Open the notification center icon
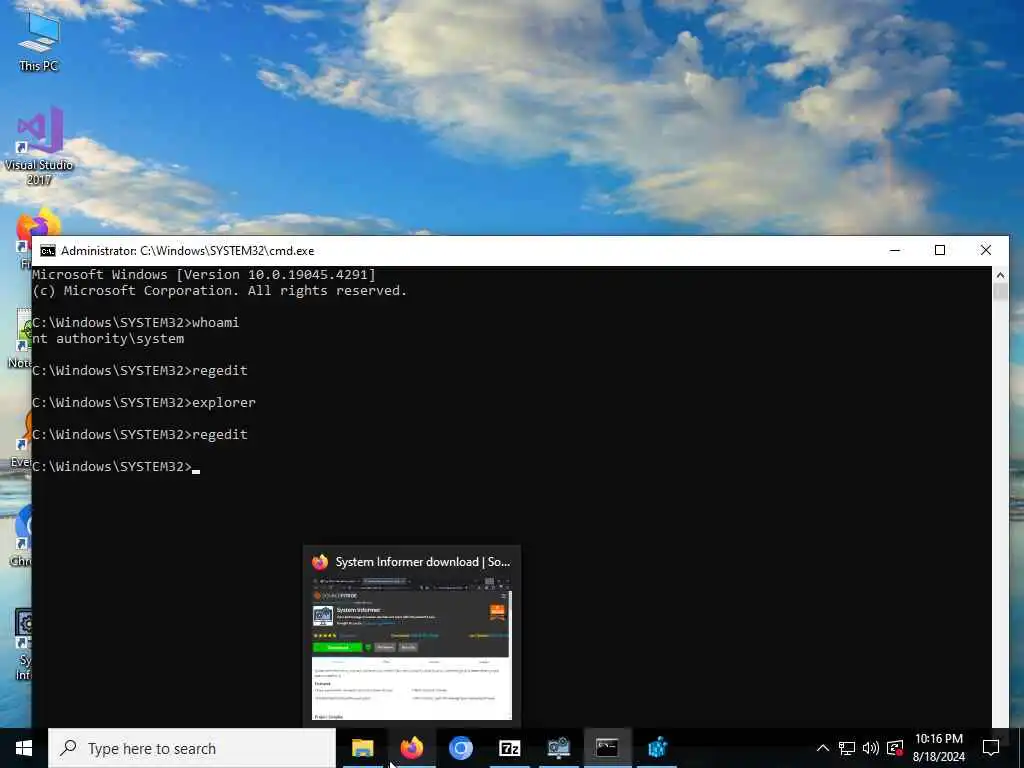 [x=991, y=748]
